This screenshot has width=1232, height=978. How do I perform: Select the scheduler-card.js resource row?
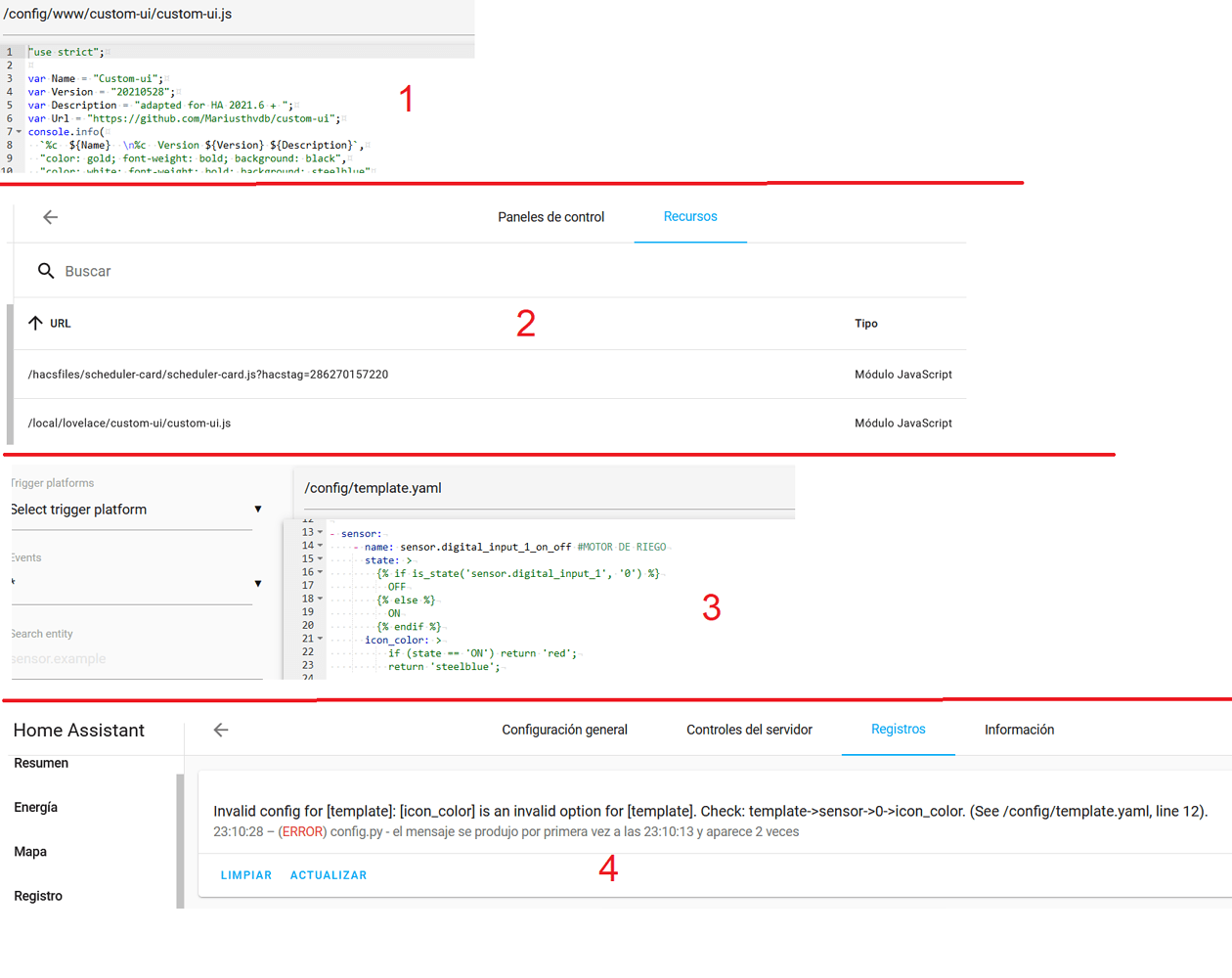pos(490,375)
